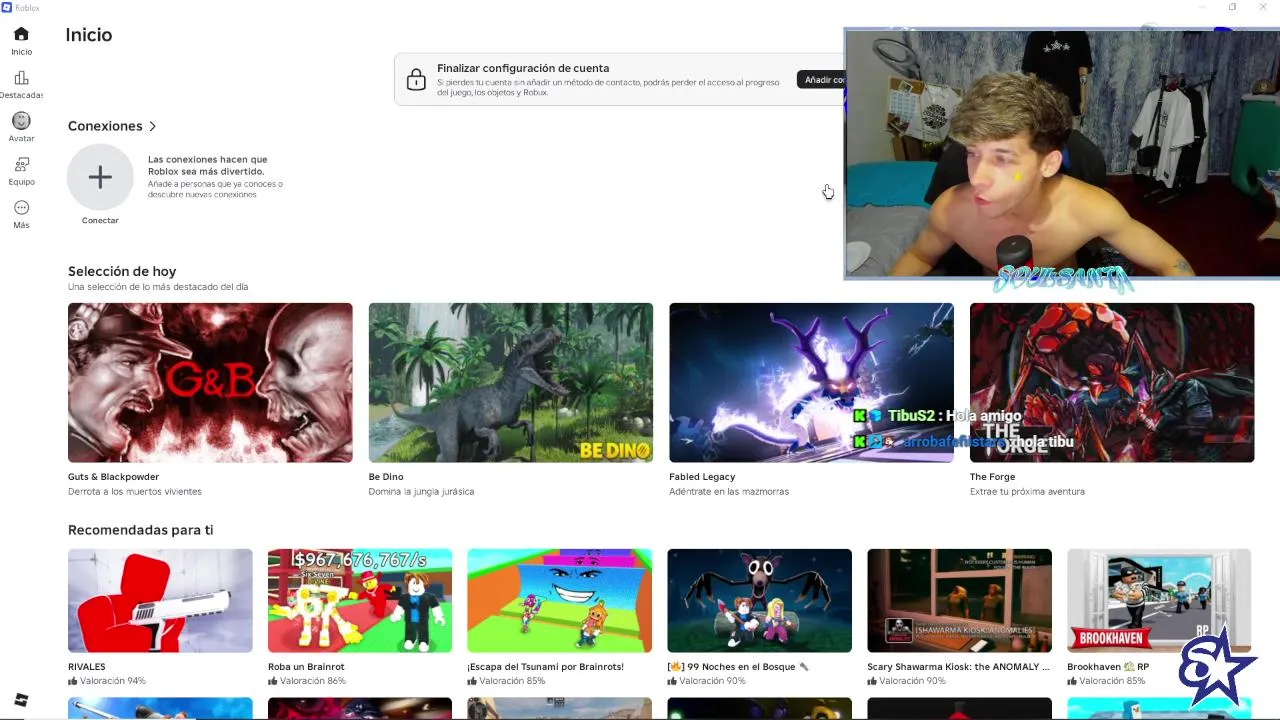1280x720 pixels.
Task: Click 'The Forge' title text
Action: [x=992, y=477]
